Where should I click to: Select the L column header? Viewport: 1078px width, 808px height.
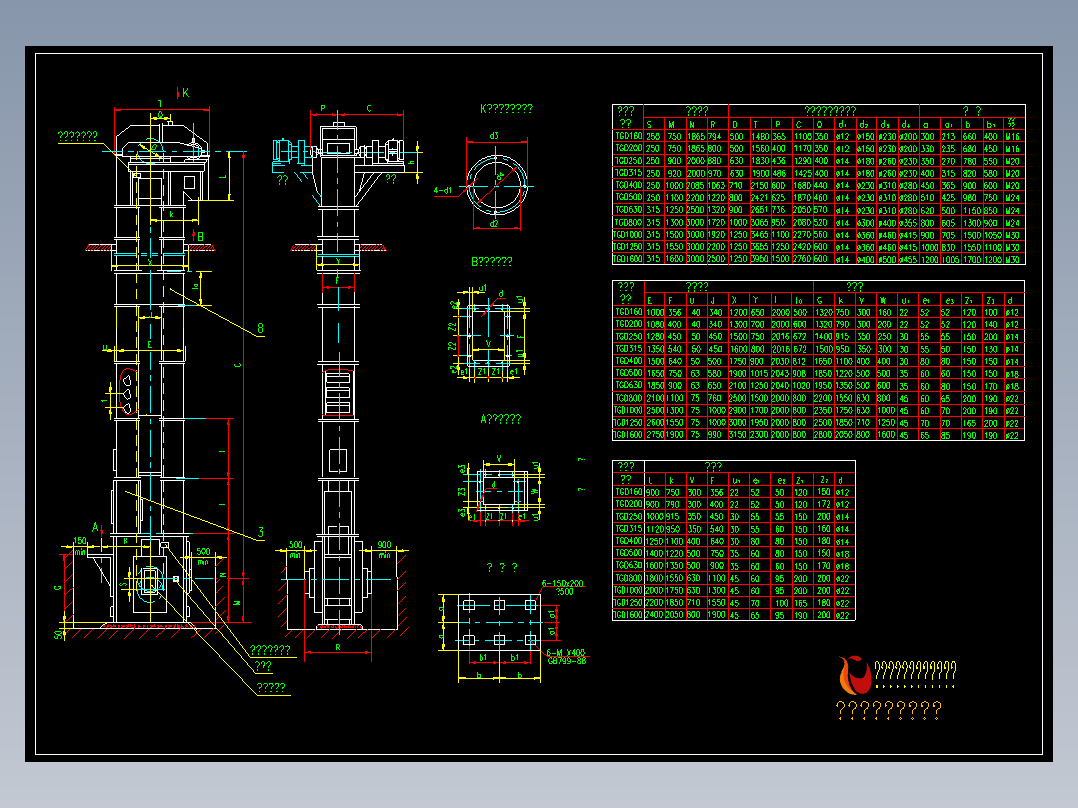pyautogui.click(x=650, y=480)
